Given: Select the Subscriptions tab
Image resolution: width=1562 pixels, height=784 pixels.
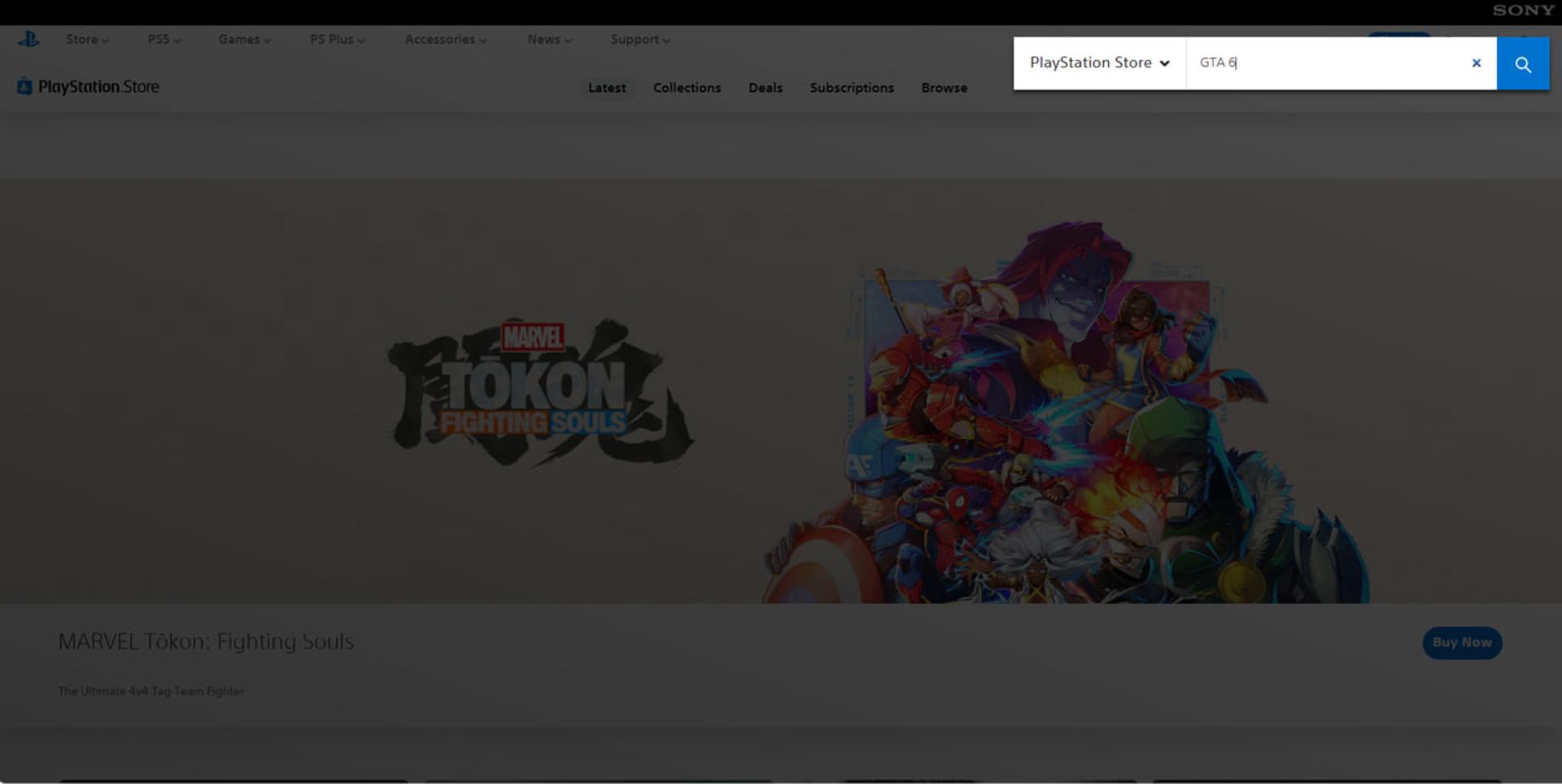Looking at the screenshot, I should (852, 88).
